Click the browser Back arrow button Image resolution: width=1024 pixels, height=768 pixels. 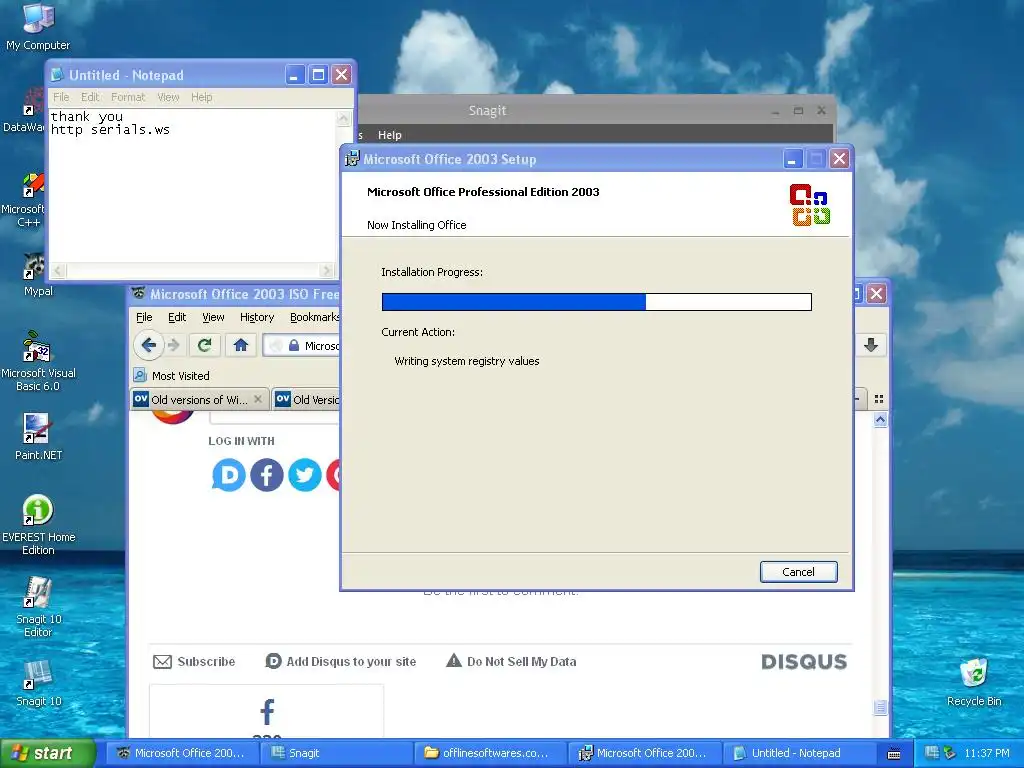tap(148, 345)
